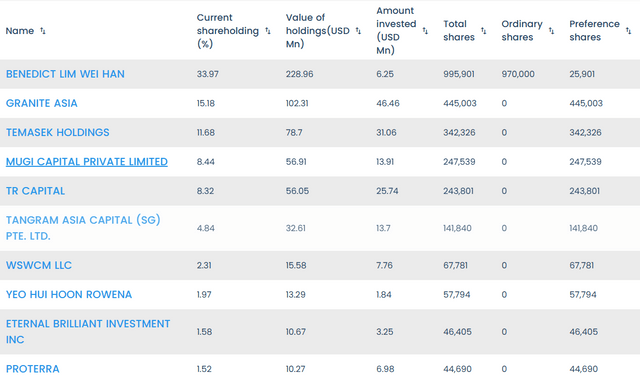
Task: Open MUGI CAPITAL PRIVATE LIMITED link
Action: point(87,162)
